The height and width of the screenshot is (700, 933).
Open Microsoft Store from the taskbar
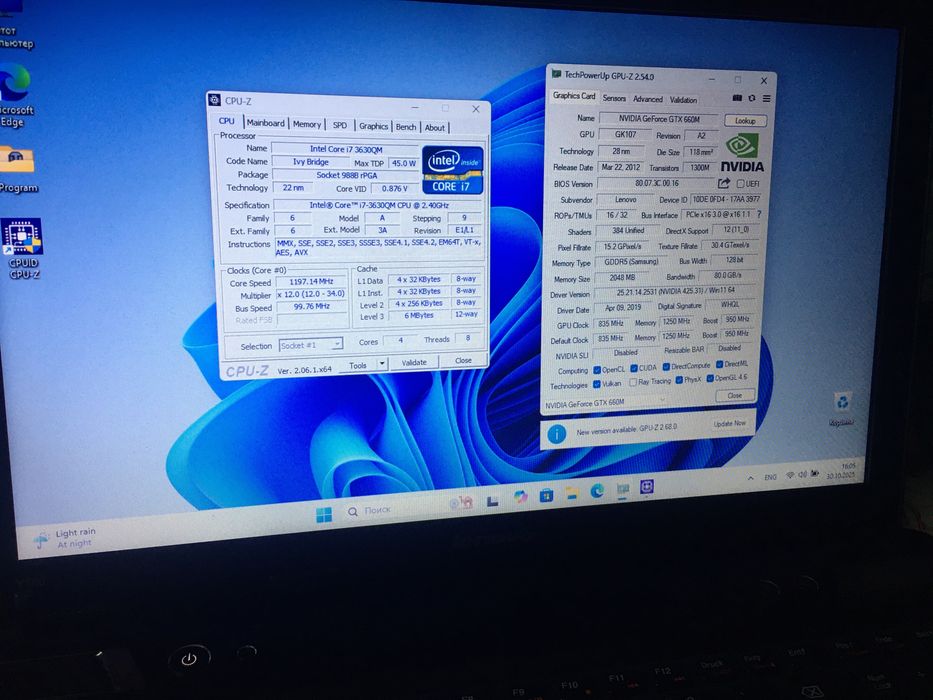tap(546, 495)
